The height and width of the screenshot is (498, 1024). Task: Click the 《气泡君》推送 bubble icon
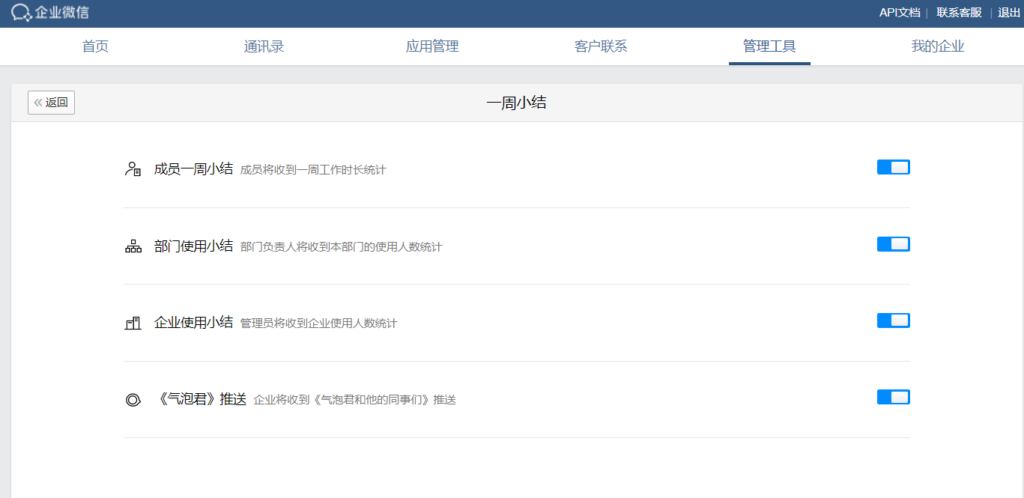133,399
